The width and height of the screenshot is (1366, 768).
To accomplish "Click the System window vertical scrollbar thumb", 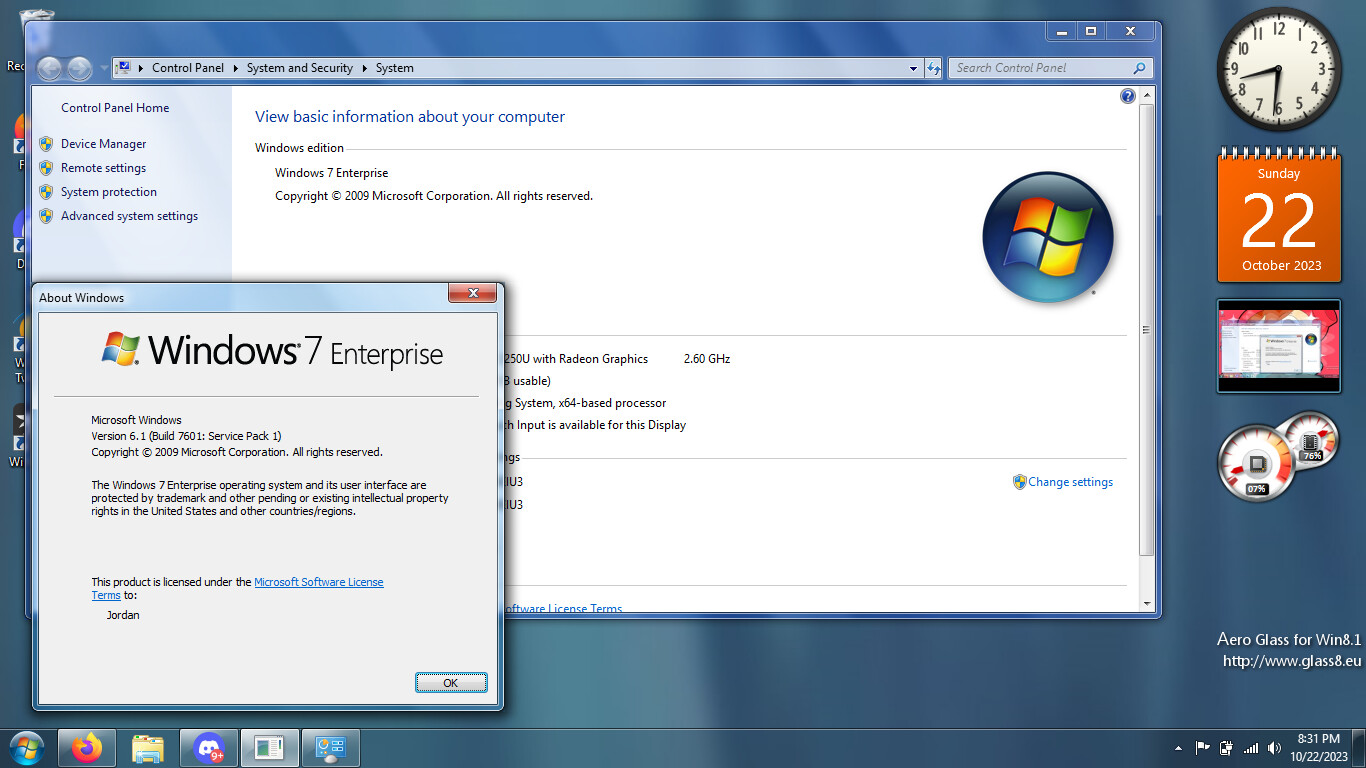I will click(x=1146, y=330).
